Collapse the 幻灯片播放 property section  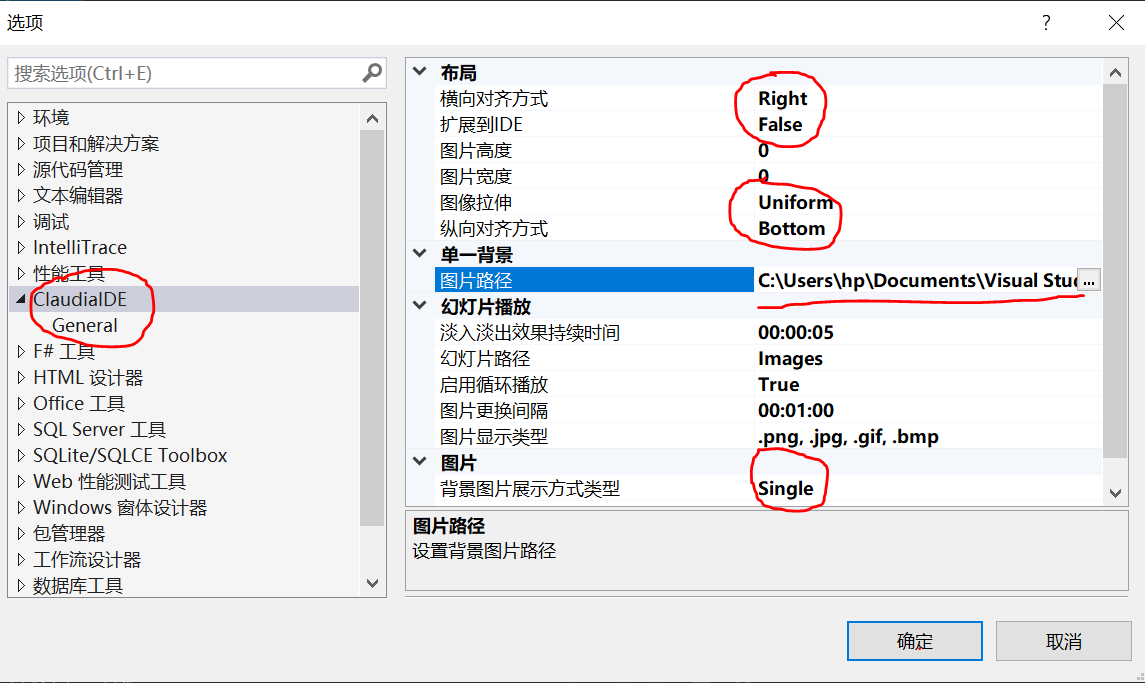click(x=419, y=305)
